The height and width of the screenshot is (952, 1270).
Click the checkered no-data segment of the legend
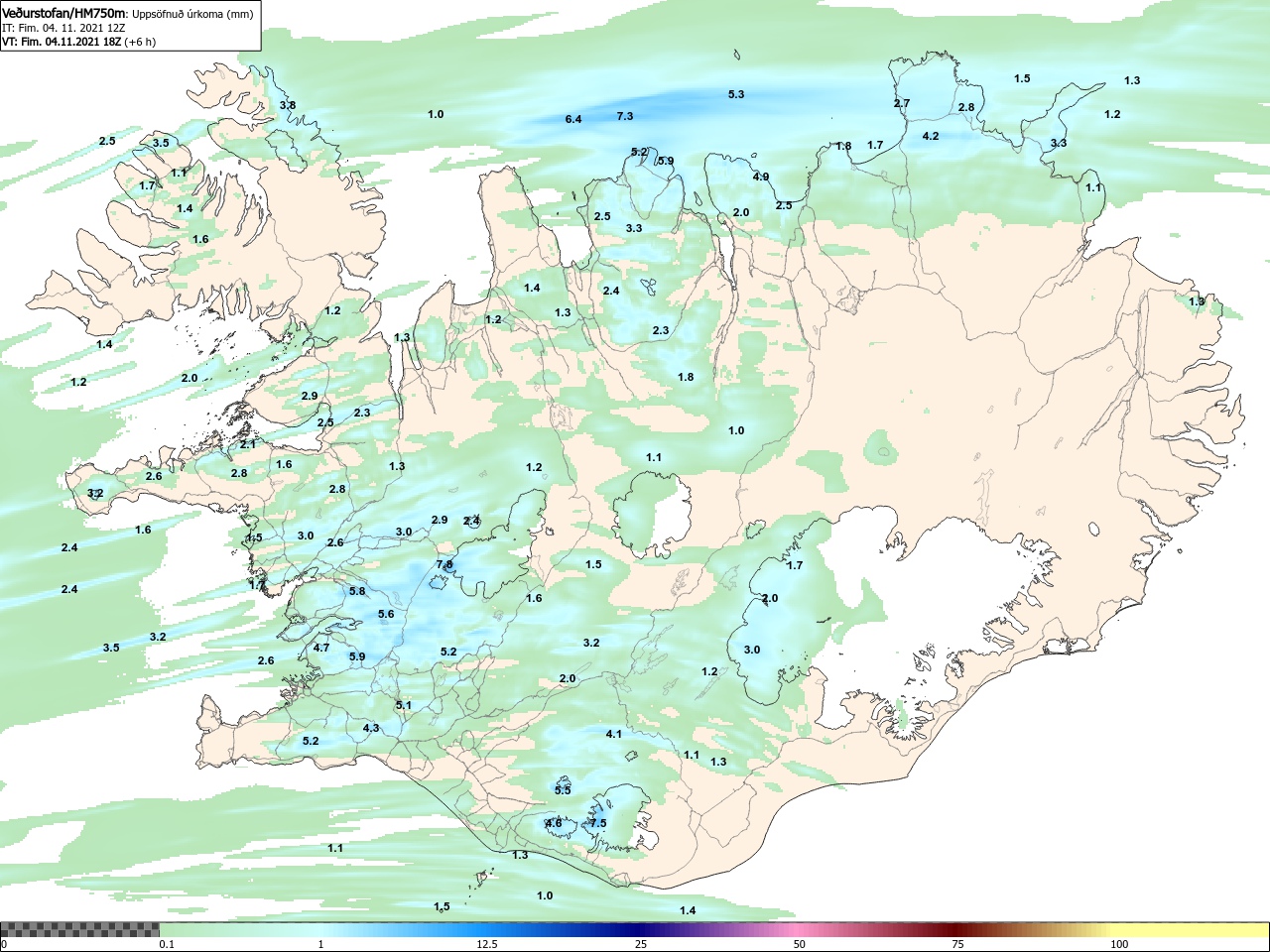(x=80, y=930)
